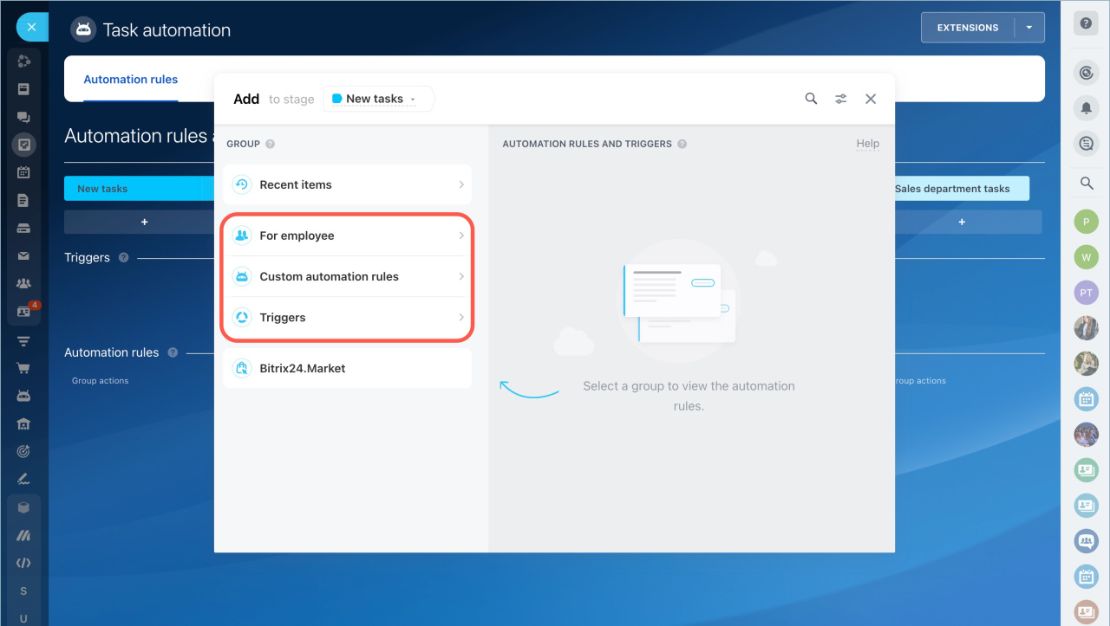The height and width of the screenshot is (626, 1110).
Task: Click the EXTENSIONS button
Action: [x=968, y=28]
